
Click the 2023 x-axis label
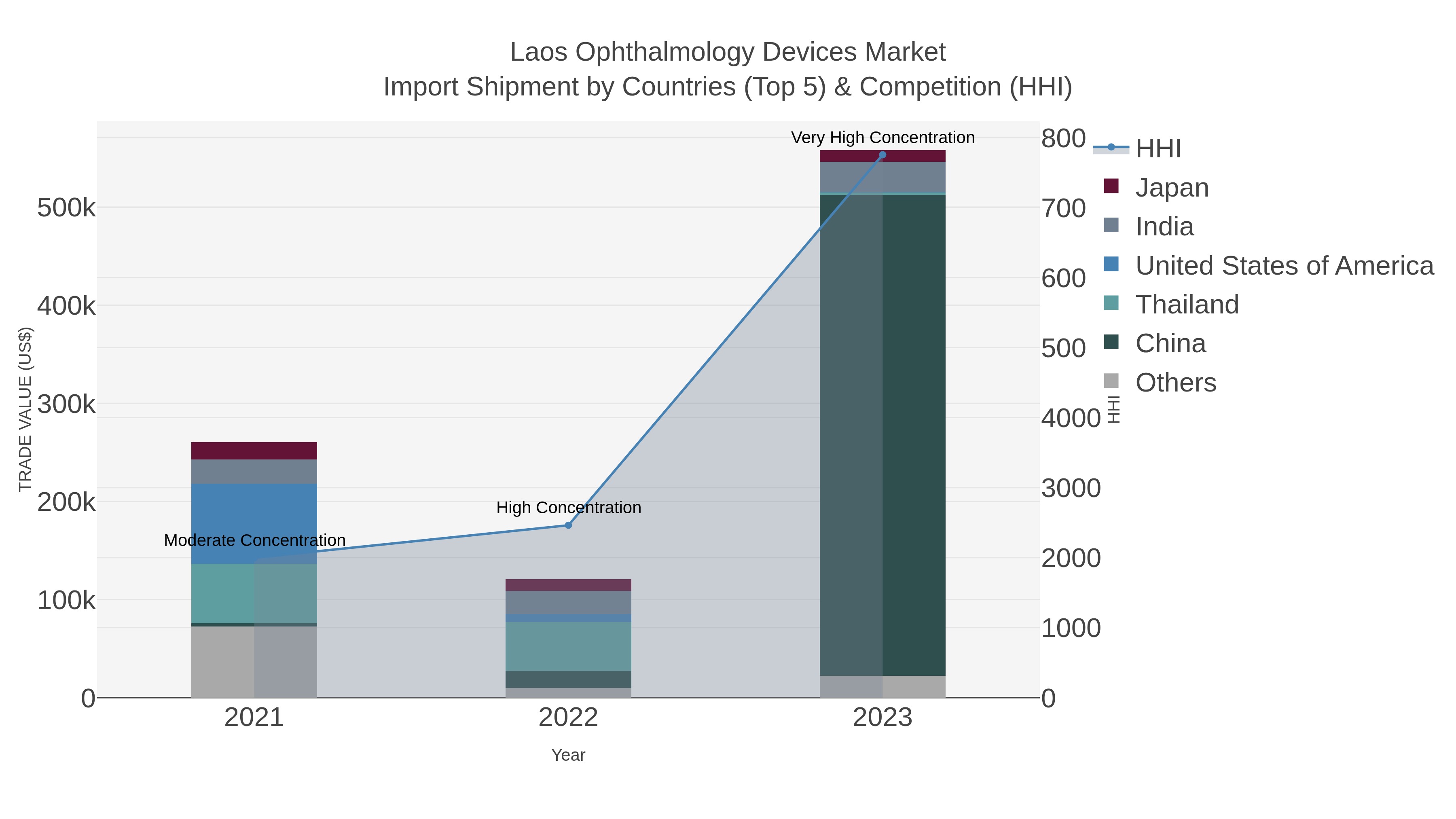[x=882, y=718]
